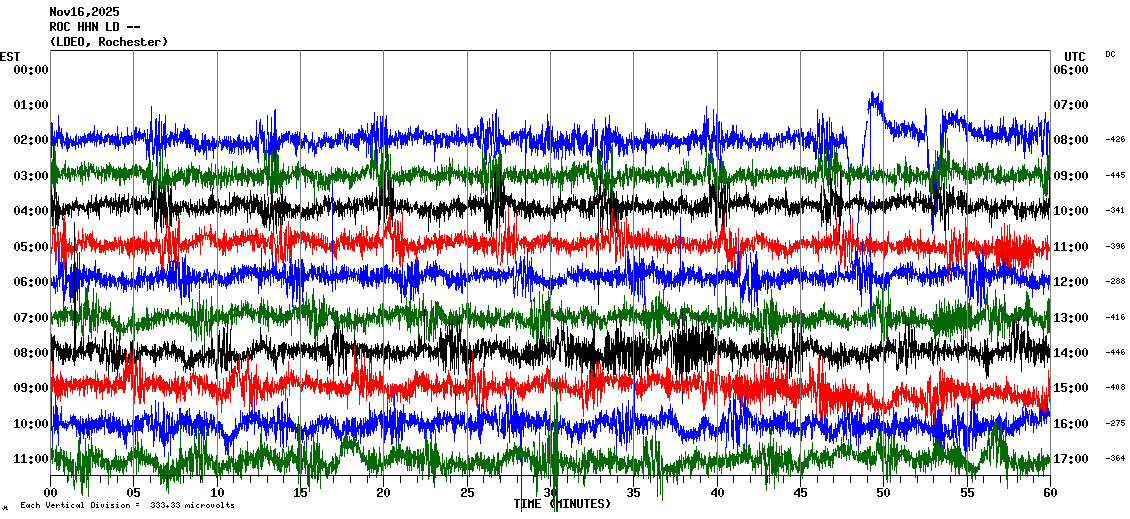The height and width of the screenshot is (519, 1130).
Task: Click the (LDEO, Rochester) network label
Action: pos(108,42)
